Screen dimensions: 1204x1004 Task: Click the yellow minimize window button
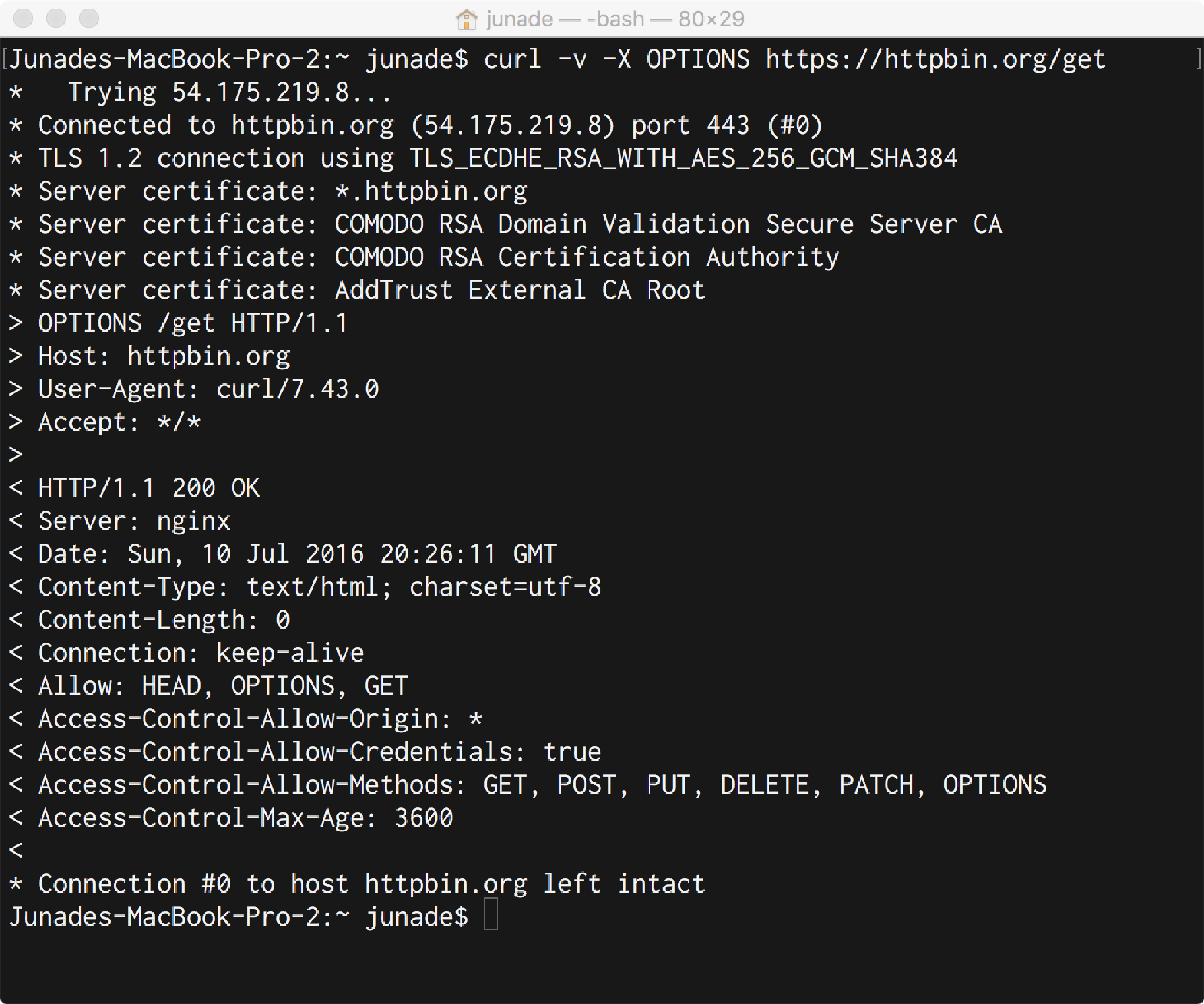56,18
